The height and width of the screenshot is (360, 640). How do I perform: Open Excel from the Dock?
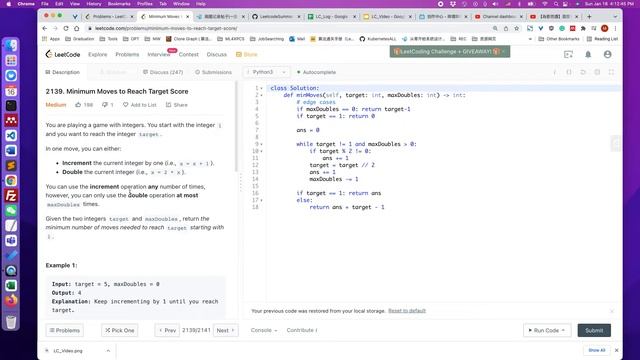(11, 286)
